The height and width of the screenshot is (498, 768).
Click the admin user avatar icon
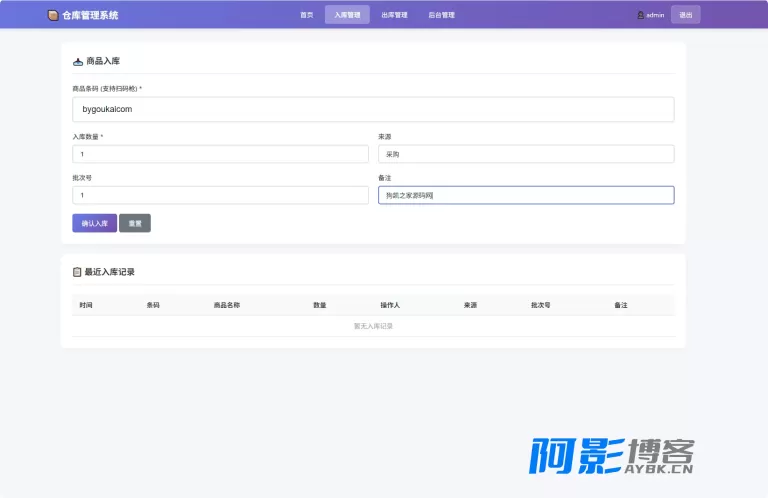point(640,15)
